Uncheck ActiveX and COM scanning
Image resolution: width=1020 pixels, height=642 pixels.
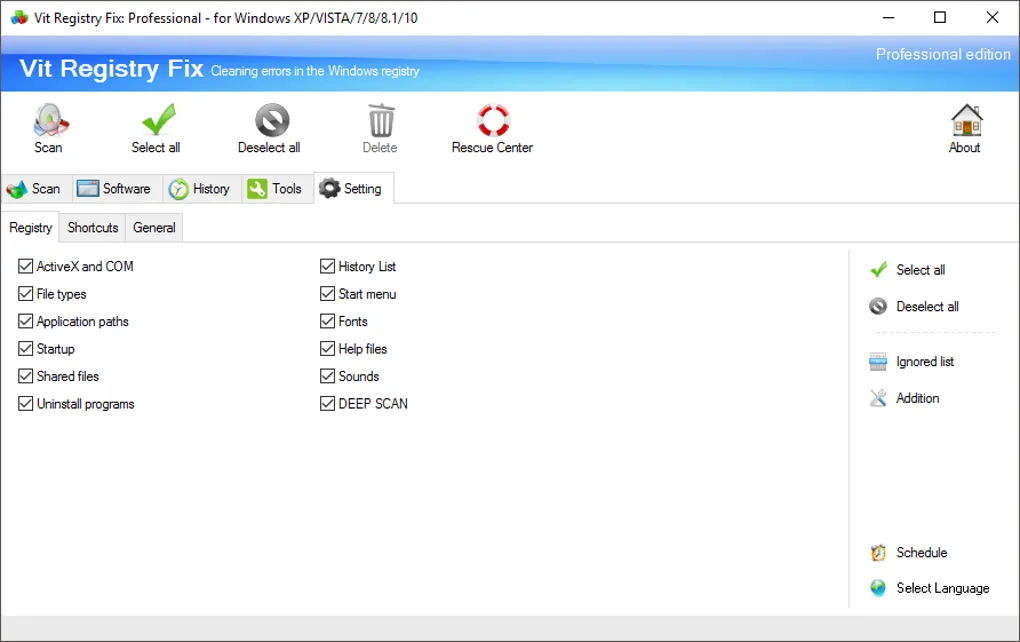(x=25, y=266)
